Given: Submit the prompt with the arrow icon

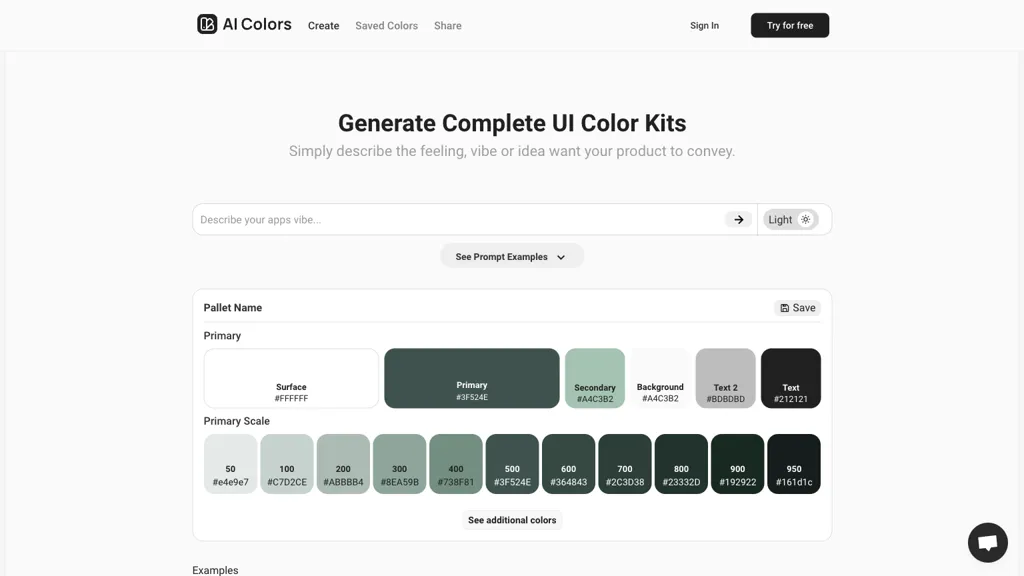Looking at the screenshot, I should coord(739,219).
